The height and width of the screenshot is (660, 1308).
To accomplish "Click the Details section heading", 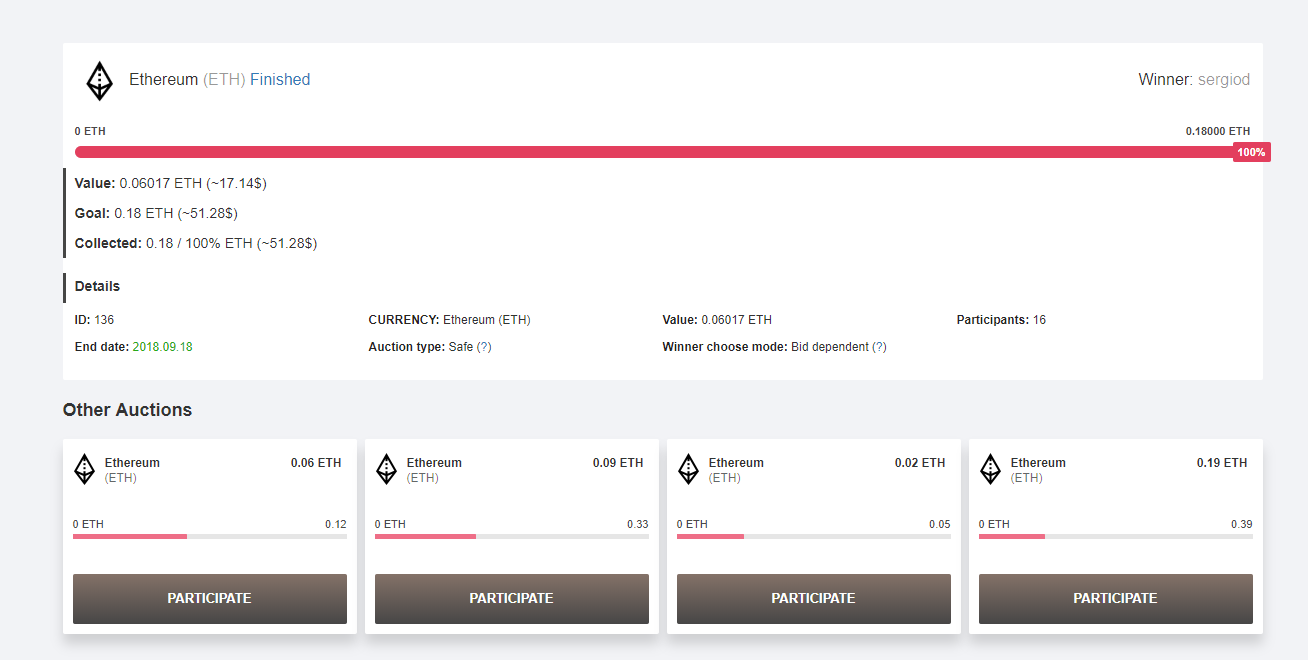I will pyautogui.click(x=97, y=286).
